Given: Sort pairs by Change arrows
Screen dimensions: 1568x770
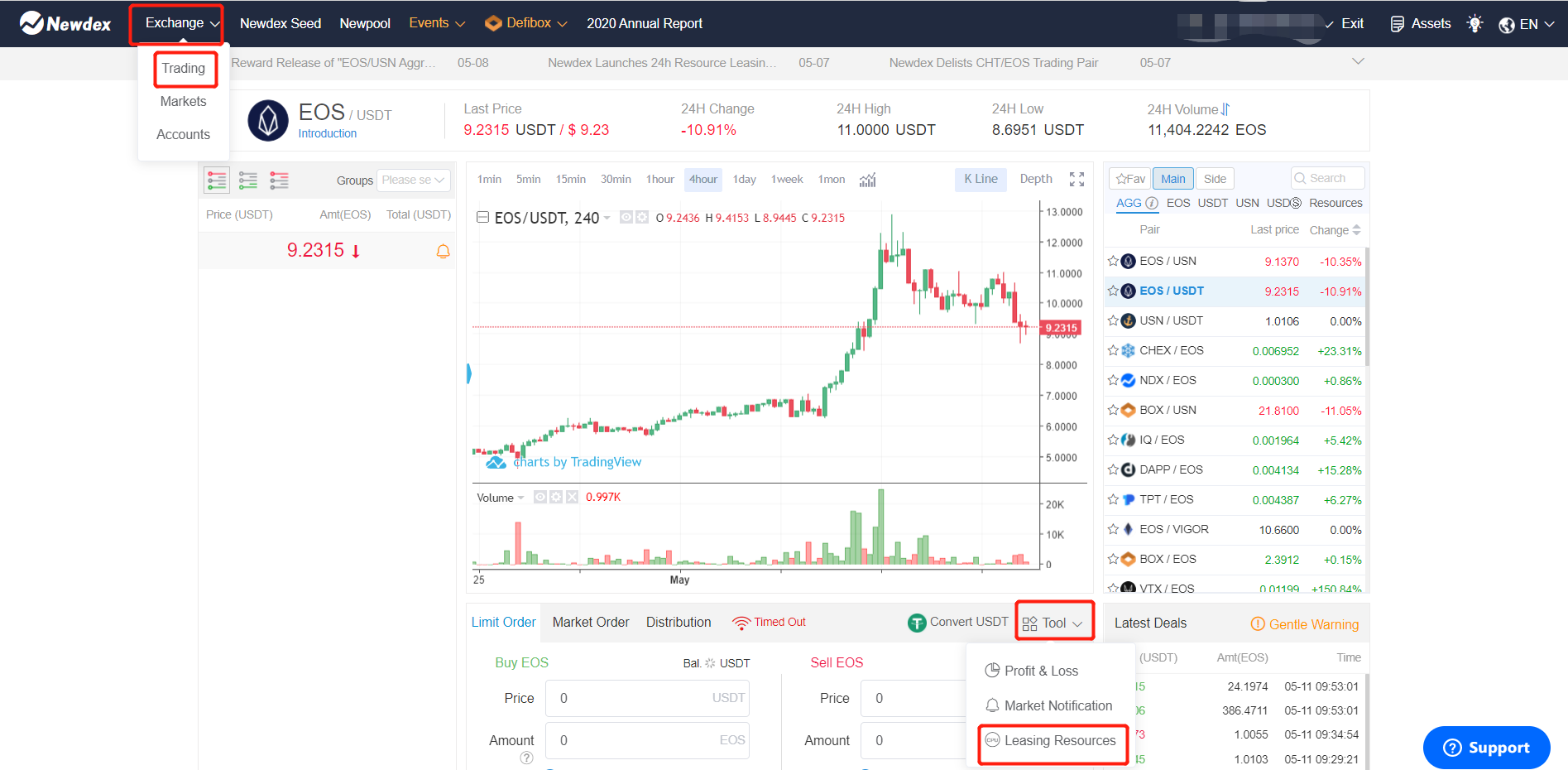Looking at the screenshot, I should click(1356, 230).
